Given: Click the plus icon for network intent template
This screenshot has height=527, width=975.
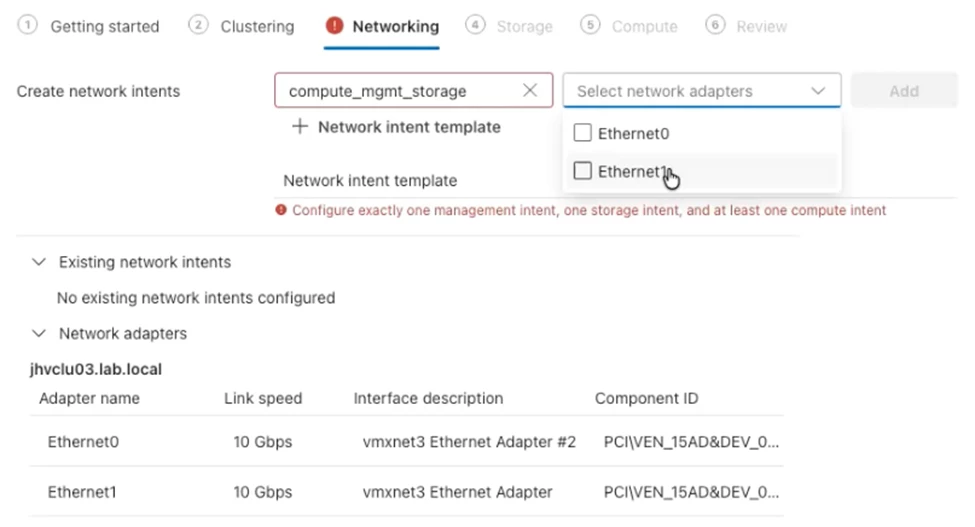Looking at the screenshot, I should click(x=299, y=127).
